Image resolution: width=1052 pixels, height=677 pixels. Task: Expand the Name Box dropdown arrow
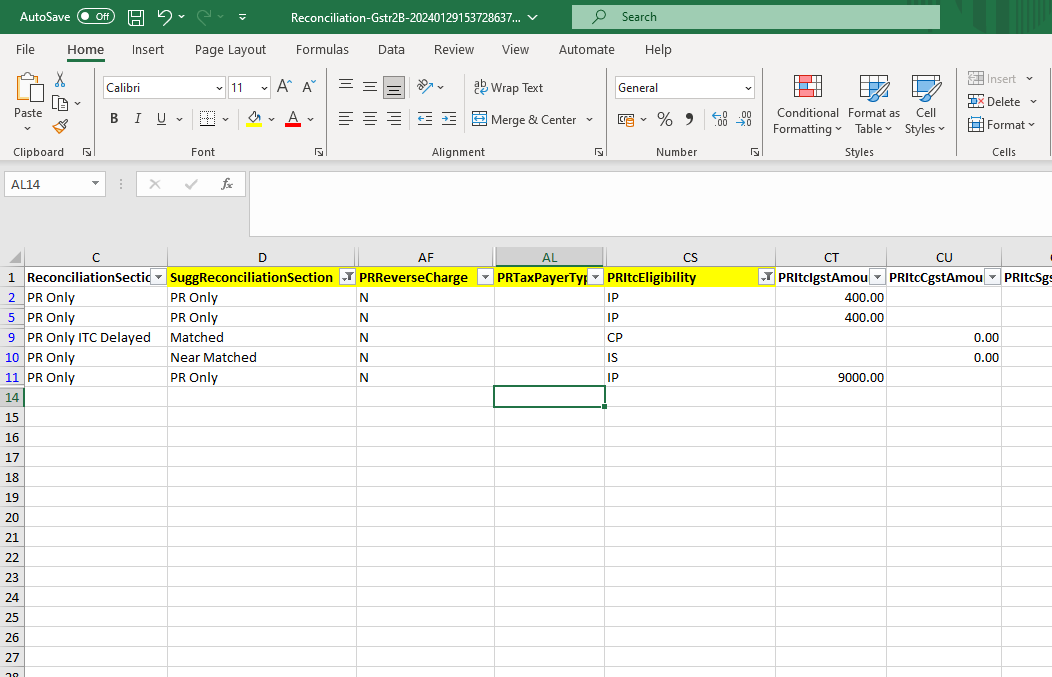tap(95, 184)
